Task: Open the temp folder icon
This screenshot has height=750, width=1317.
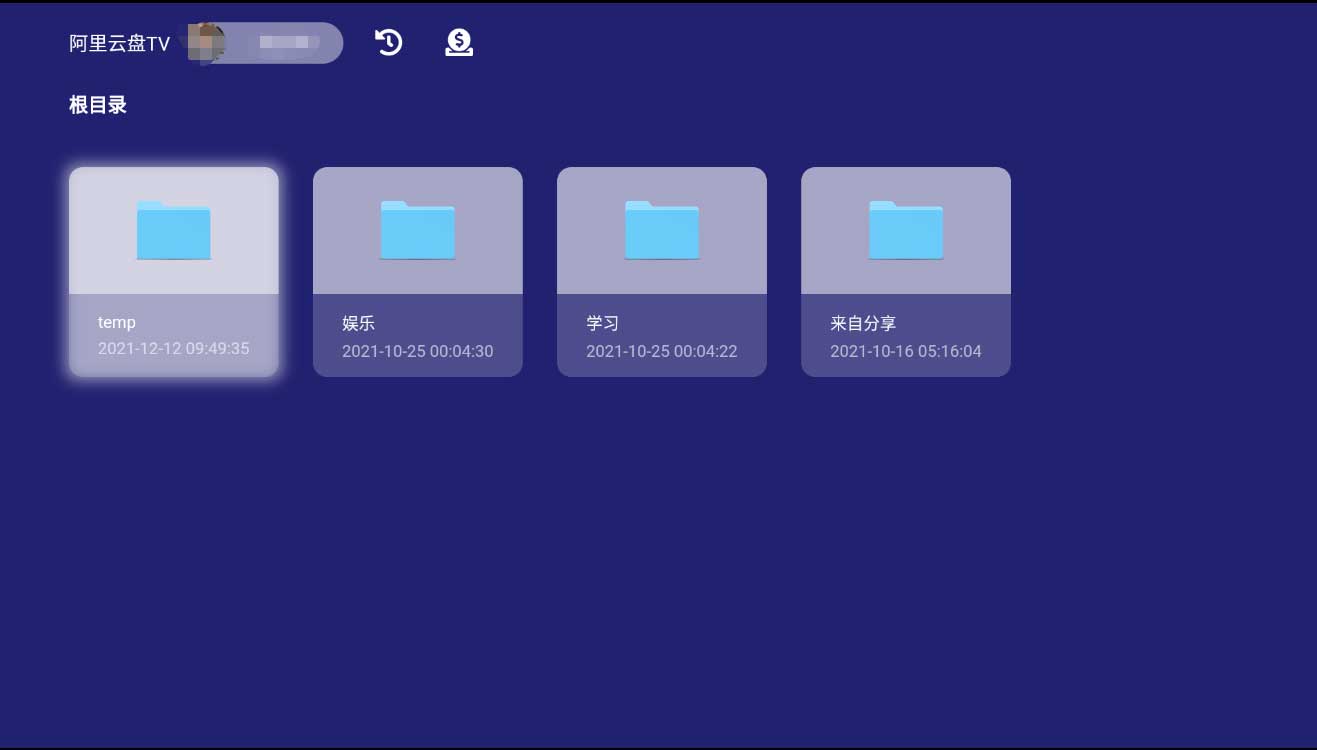Action: pyautogui.click(x=174, y=231)
